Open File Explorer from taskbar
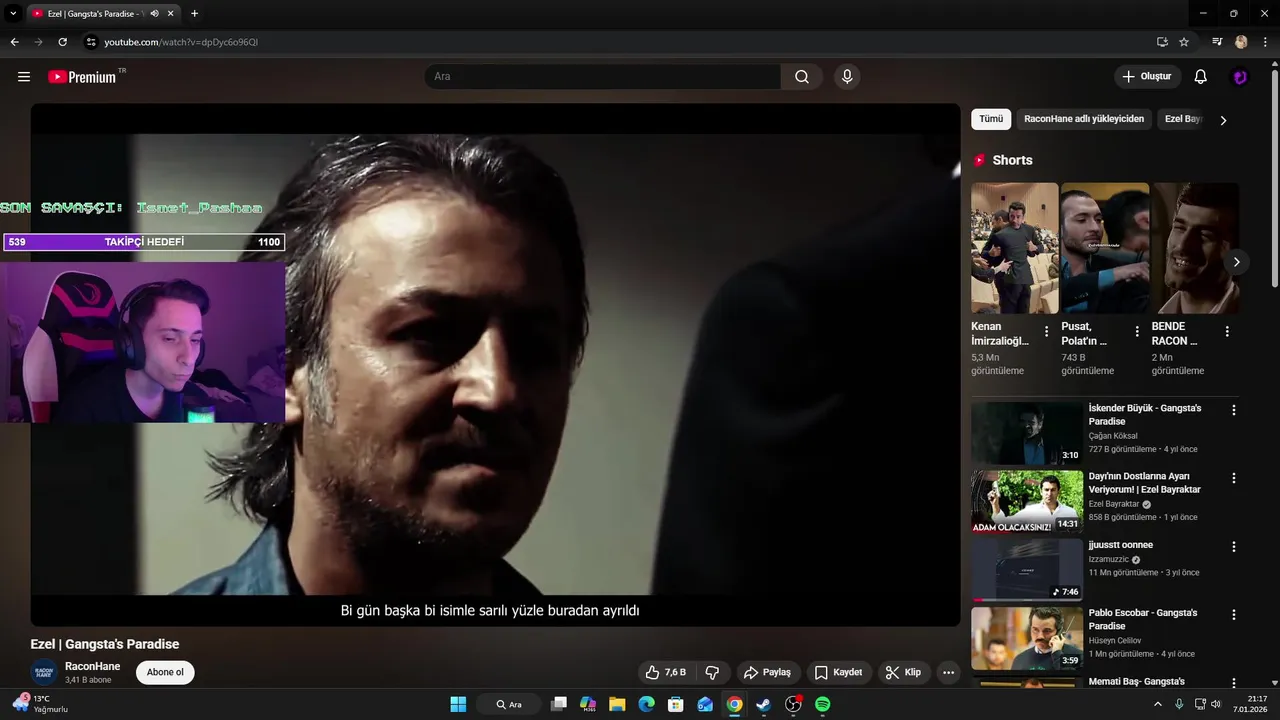 617,704
